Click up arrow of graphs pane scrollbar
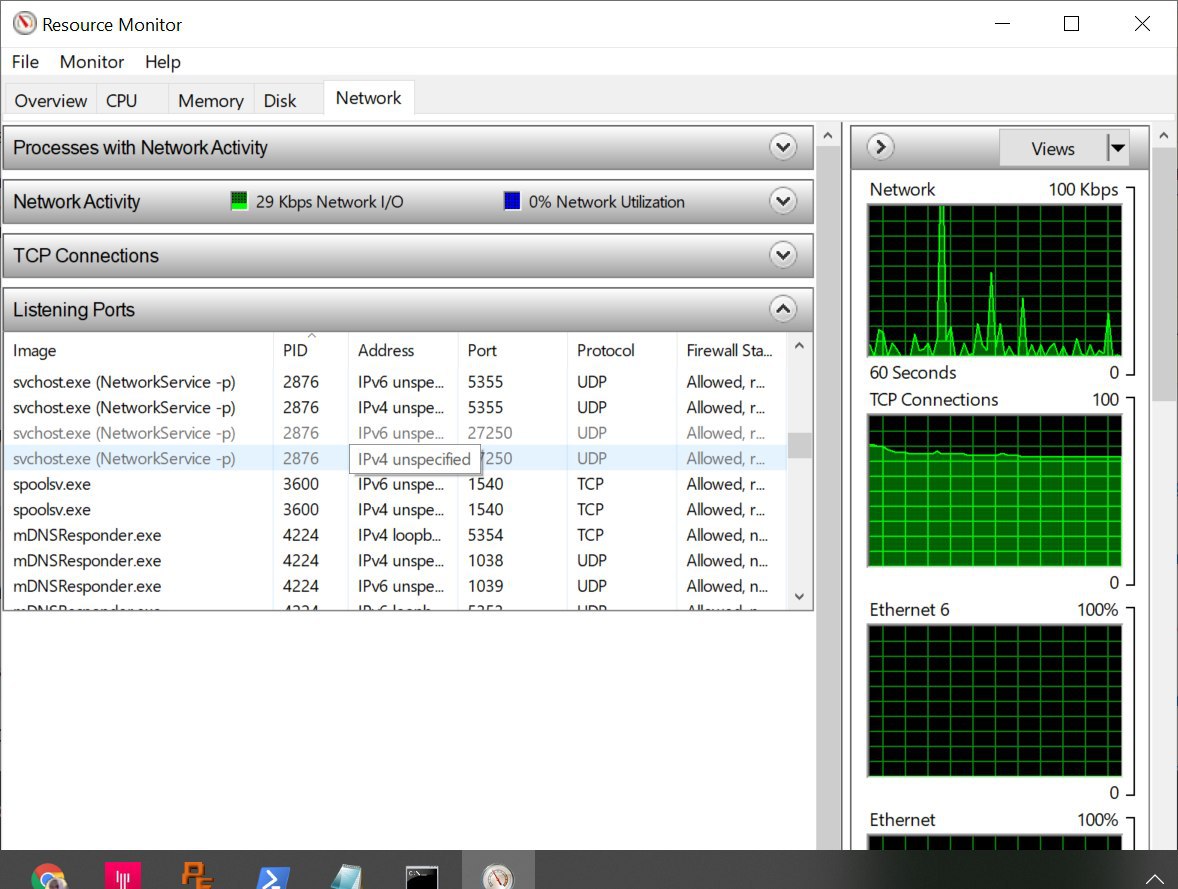Screen dimensions: 1178x889 point(1164,136)
